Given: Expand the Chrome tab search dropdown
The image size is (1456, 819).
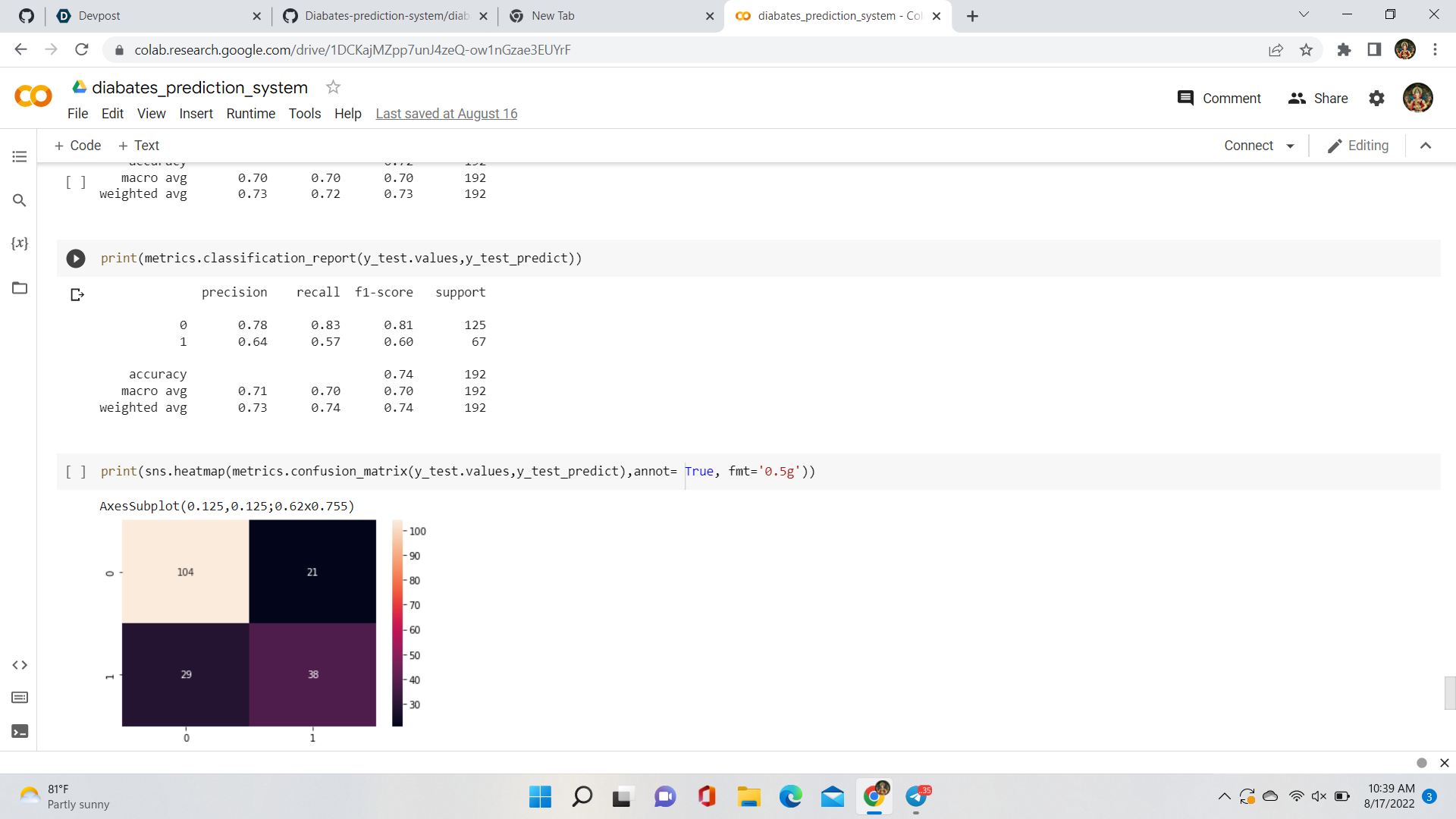Looking at the screenshot, I should click(x=1304, y=14).
